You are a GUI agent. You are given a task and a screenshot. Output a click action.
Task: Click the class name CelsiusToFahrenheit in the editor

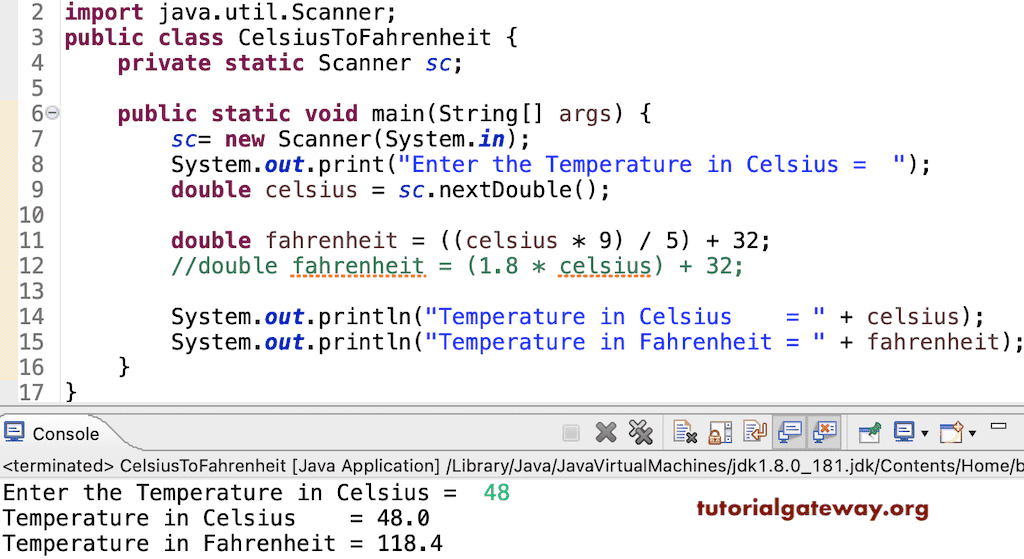click(364, 37)
